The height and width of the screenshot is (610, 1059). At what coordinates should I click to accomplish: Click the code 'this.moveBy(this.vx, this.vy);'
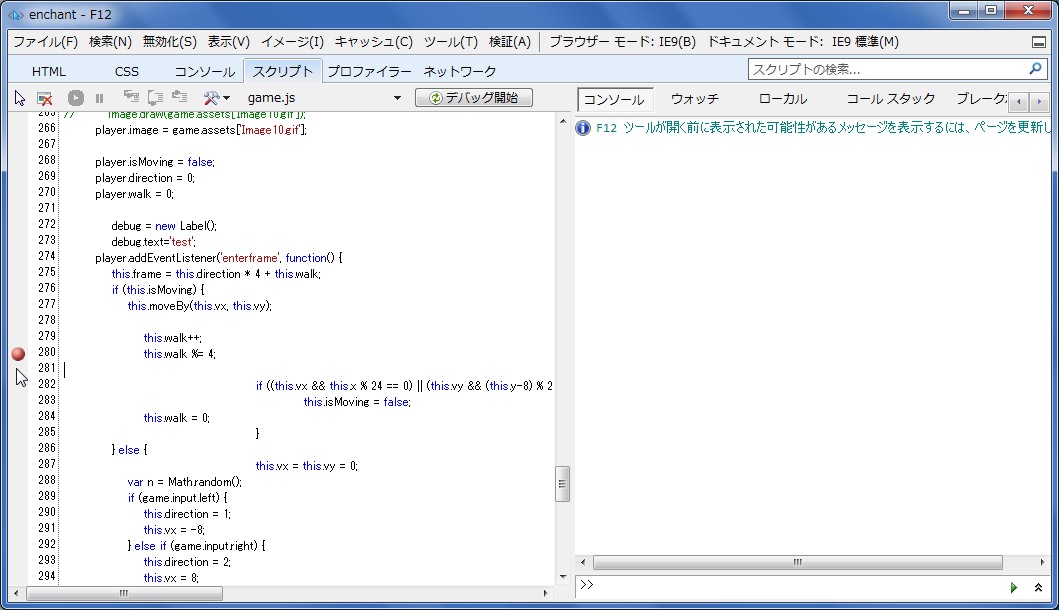[x=200, y=306]
